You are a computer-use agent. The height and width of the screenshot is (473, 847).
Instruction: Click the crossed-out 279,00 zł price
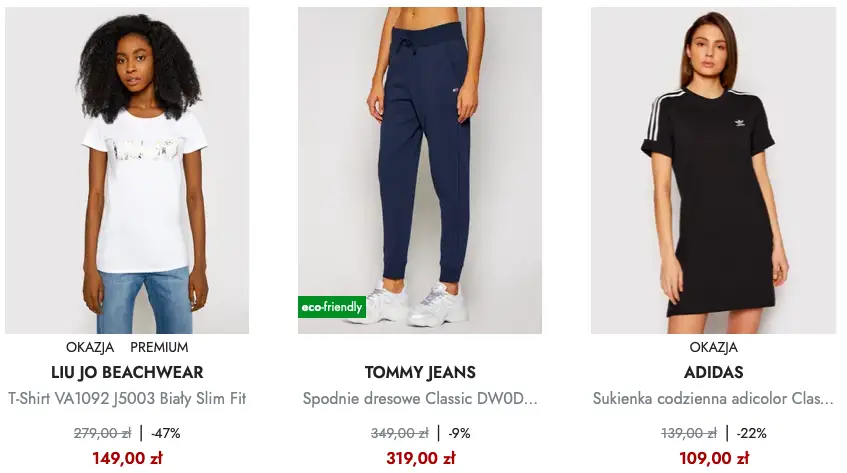[x=103, y=433]
